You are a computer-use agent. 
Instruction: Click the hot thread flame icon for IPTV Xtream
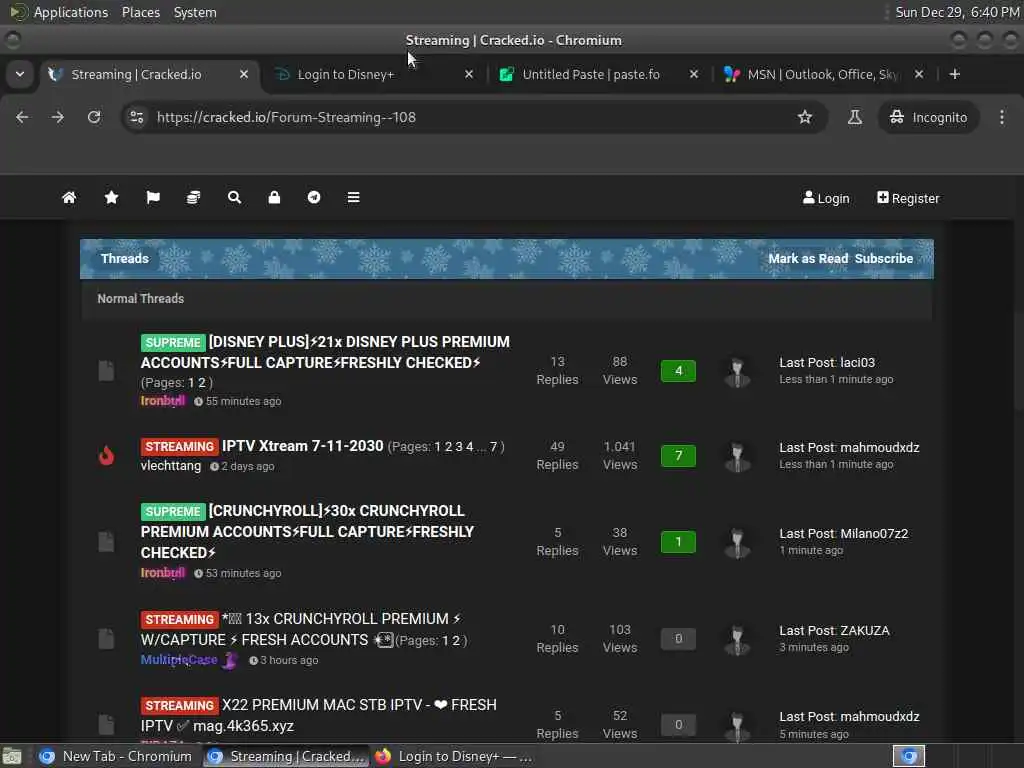[106, 455]
